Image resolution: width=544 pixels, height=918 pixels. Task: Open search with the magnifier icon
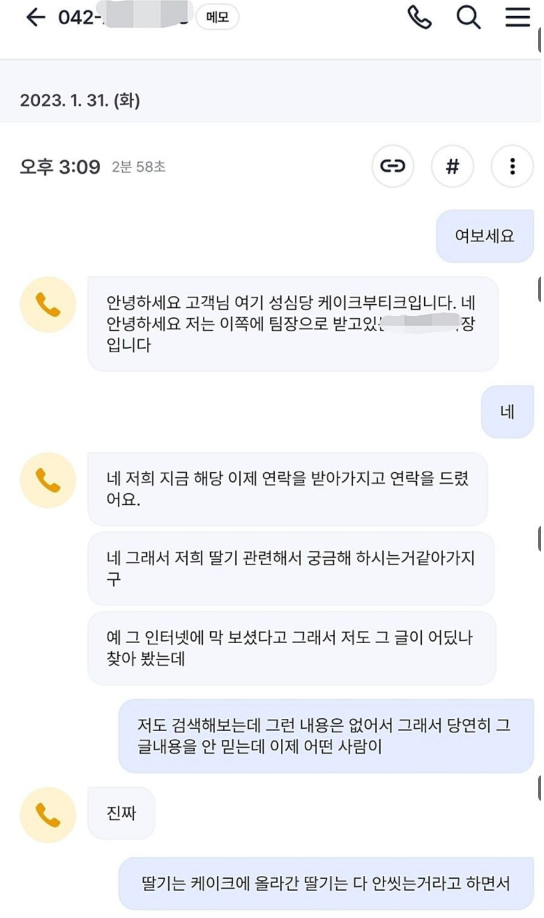[468, 18]
